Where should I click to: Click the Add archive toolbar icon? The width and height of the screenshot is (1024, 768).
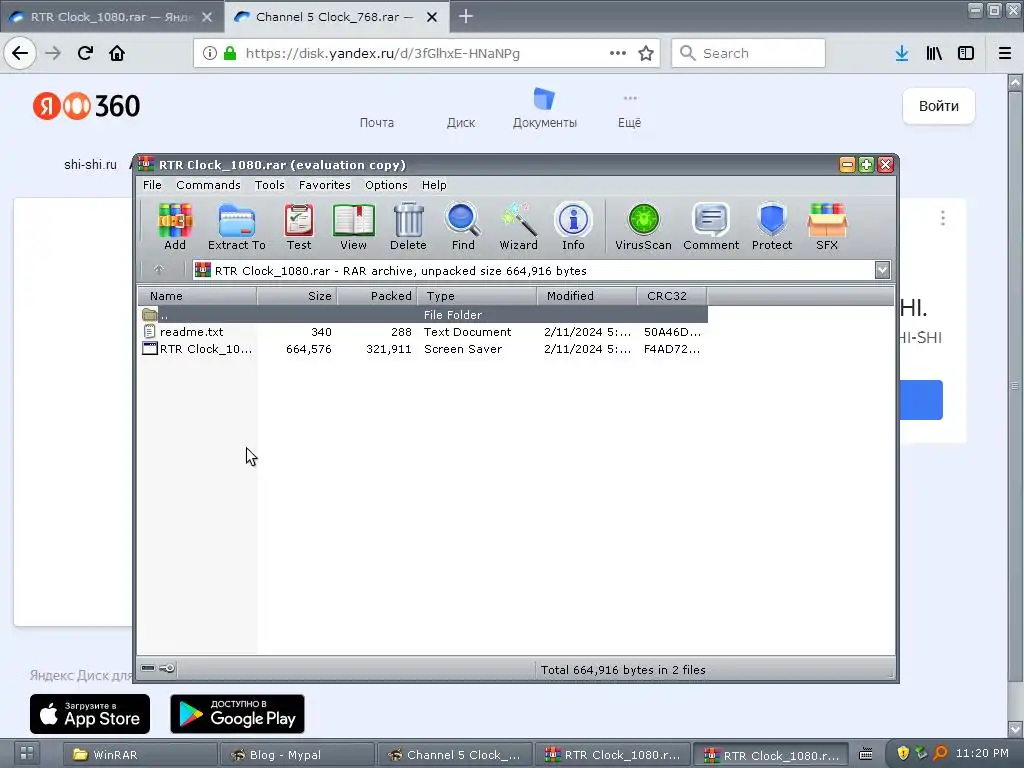point(174,227)
